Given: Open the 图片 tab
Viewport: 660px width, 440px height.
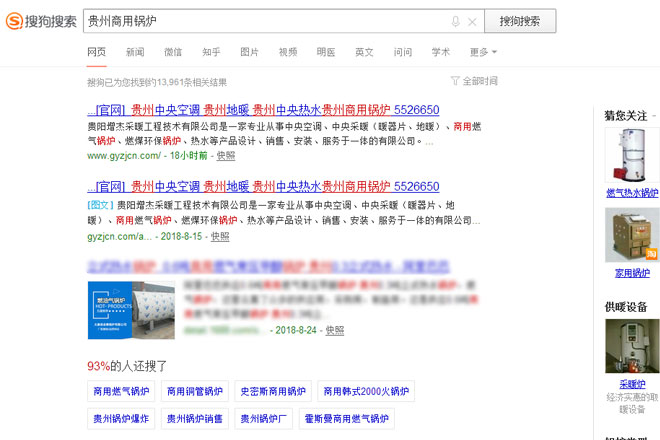Looking at the screenshot, I should (x=249, y=52).
